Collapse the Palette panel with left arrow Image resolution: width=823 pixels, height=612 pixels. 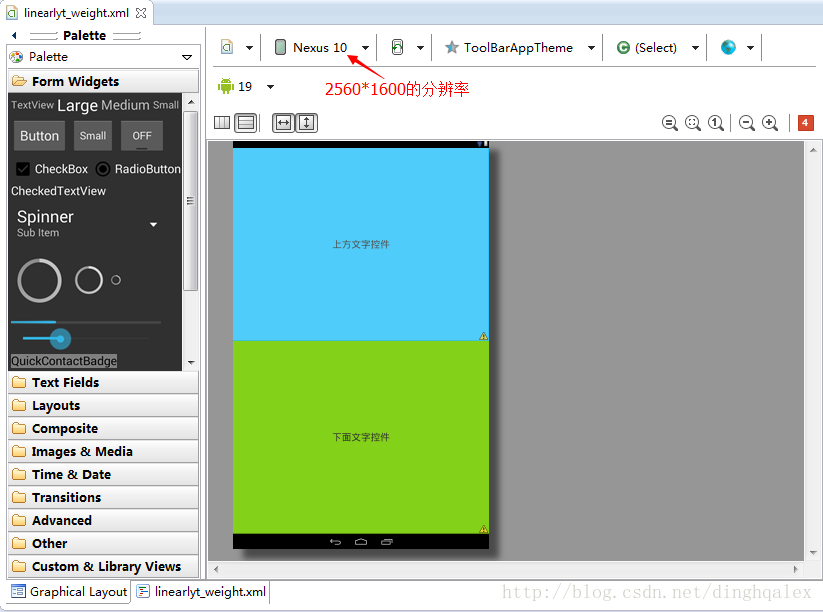14,35
